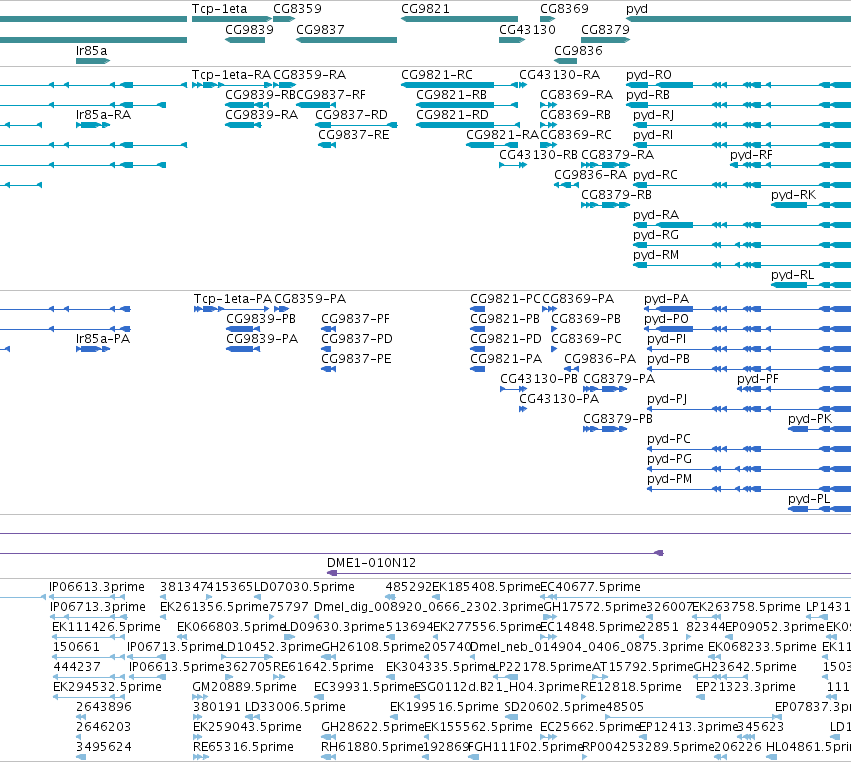The height and width of the screenshot is (762, 851).
Task: Select transcript CG43130-RA
Action: pos(560,74)
